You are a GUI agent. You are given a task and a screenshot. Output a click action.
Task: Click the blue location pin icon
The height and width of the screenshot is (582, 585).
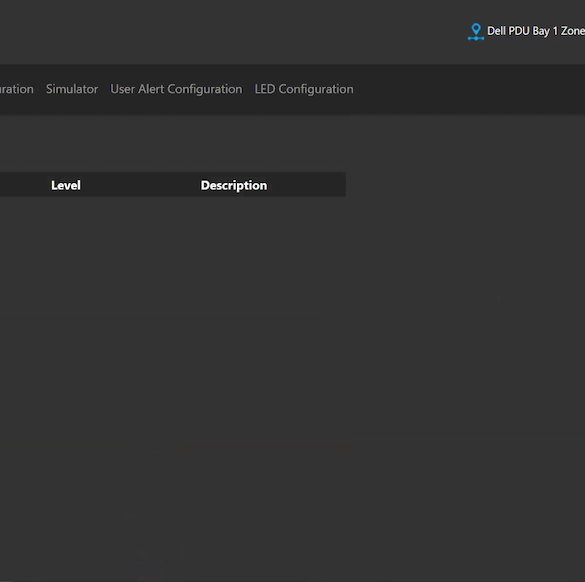476,31
